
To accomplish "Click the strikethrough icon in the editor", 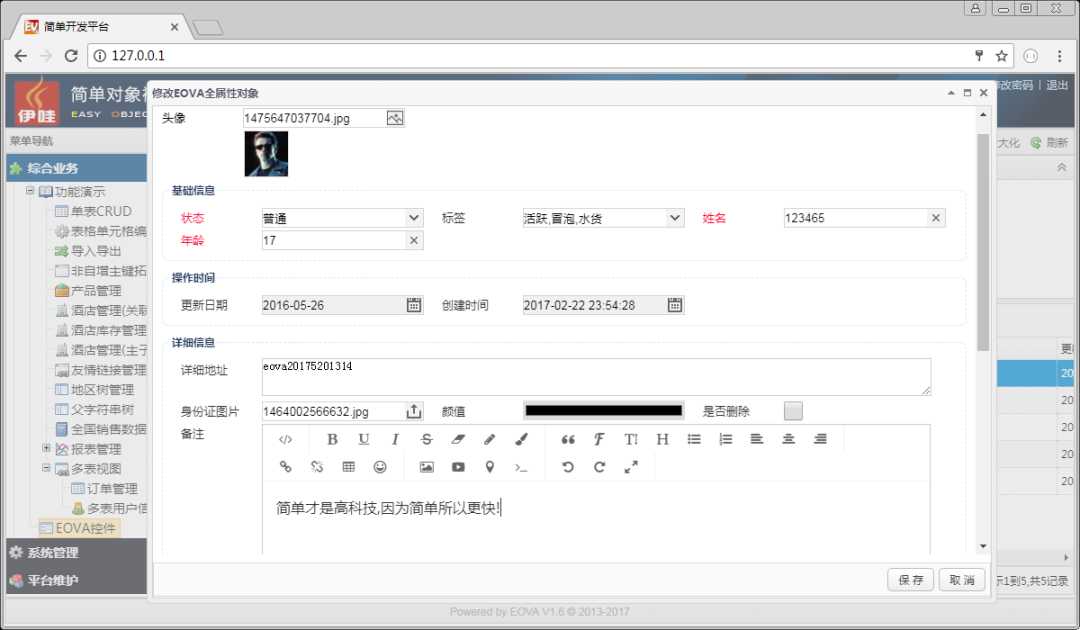I will coord(427,439).
